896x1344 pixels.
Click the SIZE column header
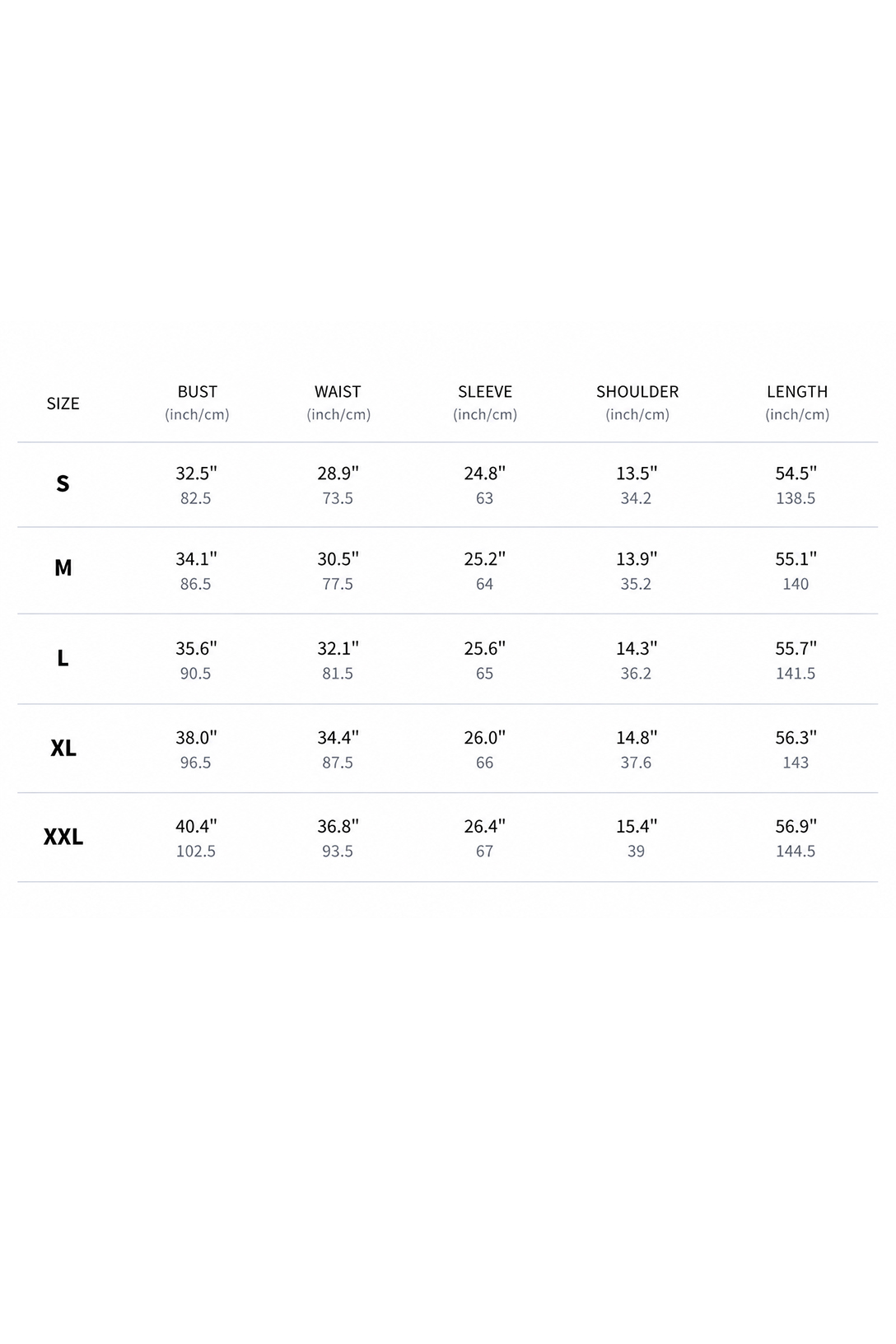tap(63, 404)
